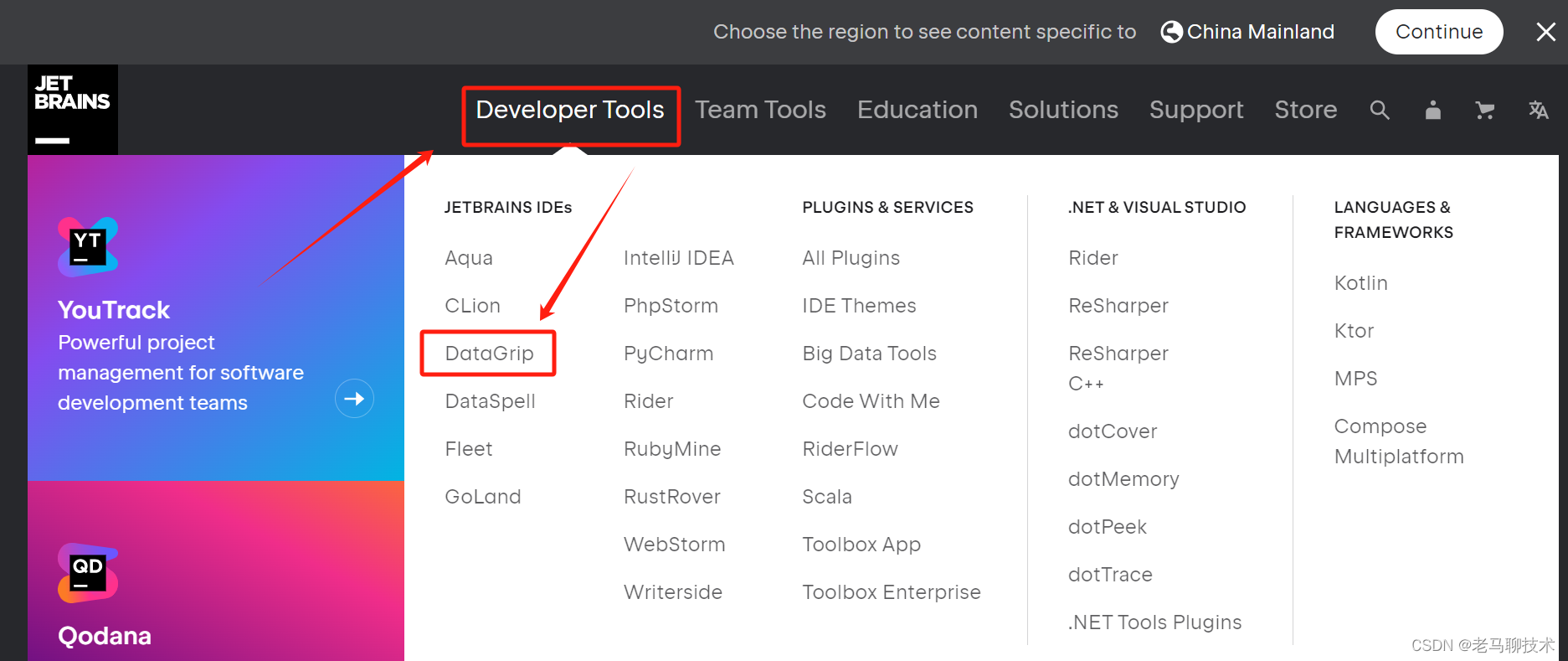Open Rider under .NET & Visual Studio

[x=1093, y=258]
